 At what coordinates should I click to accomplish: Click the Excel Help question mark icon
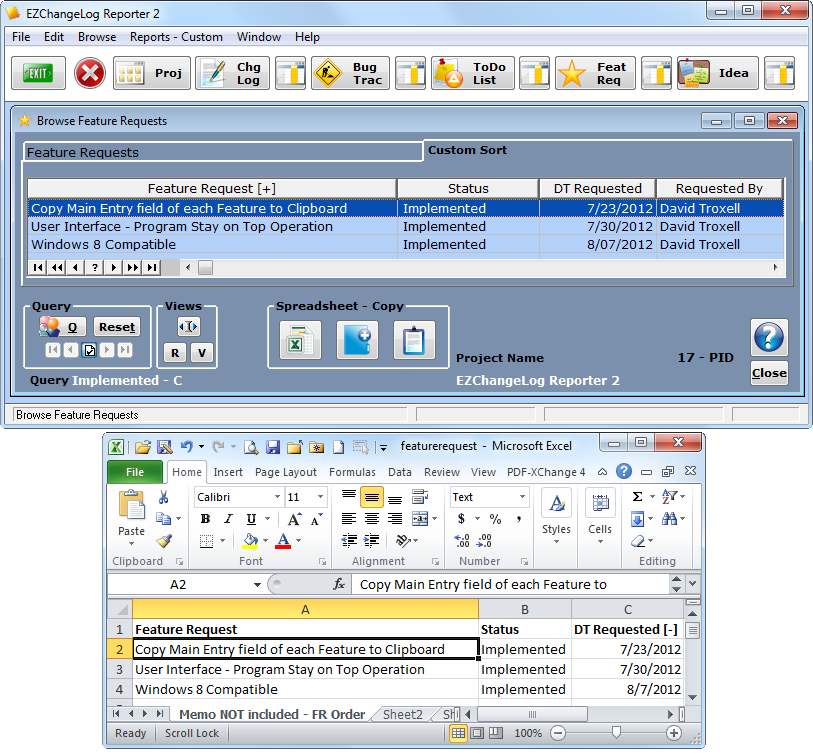click(624, 471)
